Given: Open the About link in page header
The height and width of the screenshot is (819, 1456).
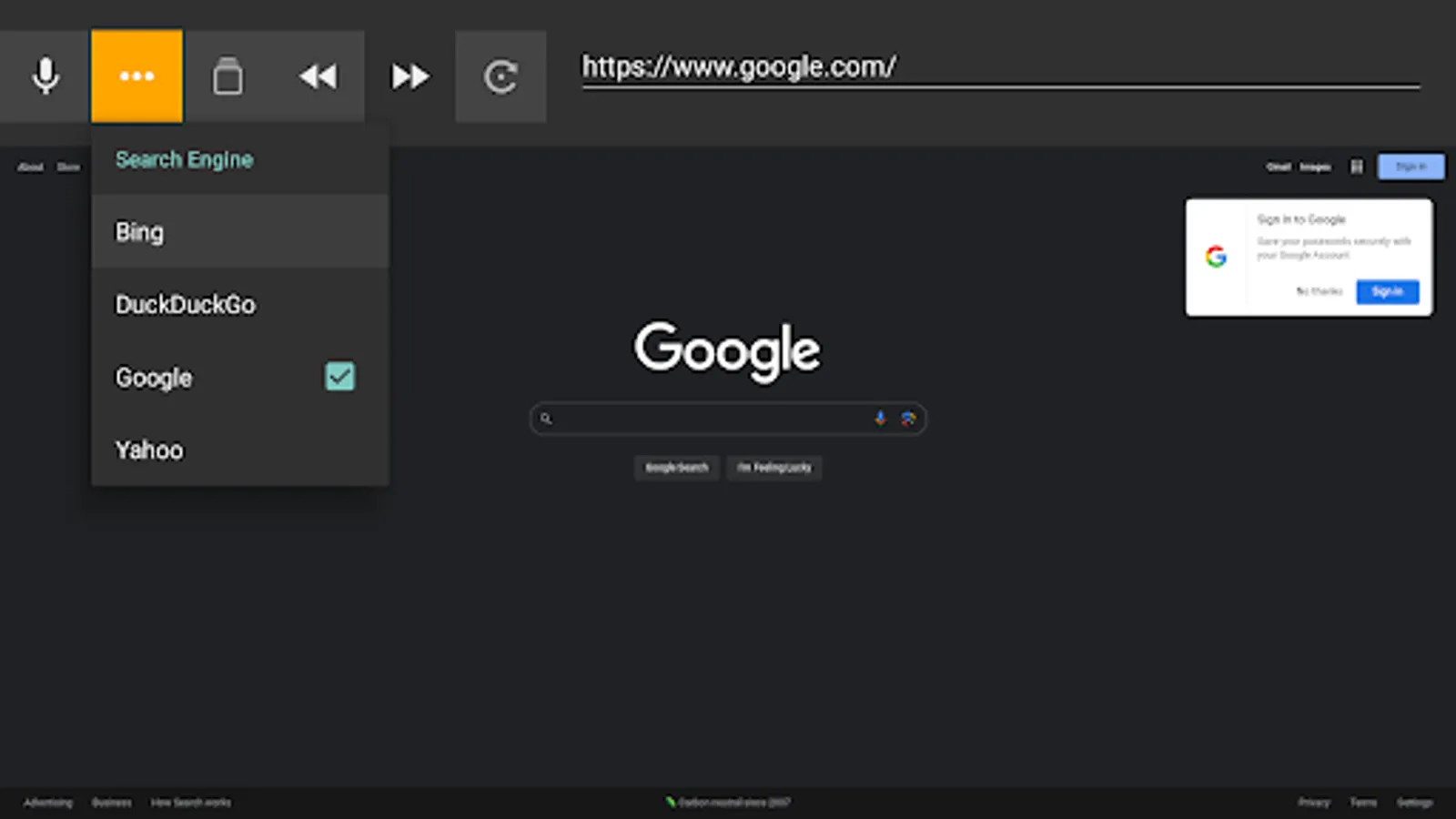Looking at the screenshot, I should pos(31,167).
